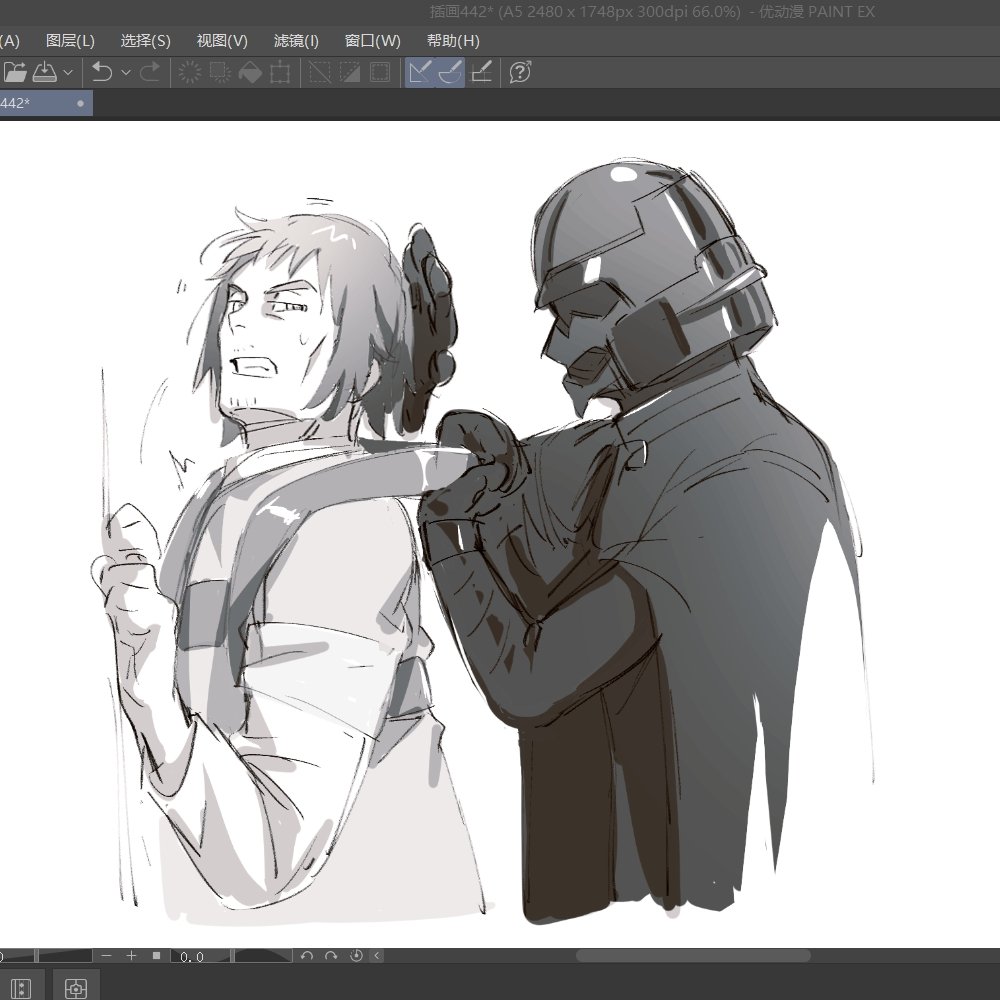
Task: Open the 图层(L) menu
Action: click(70, 41)
